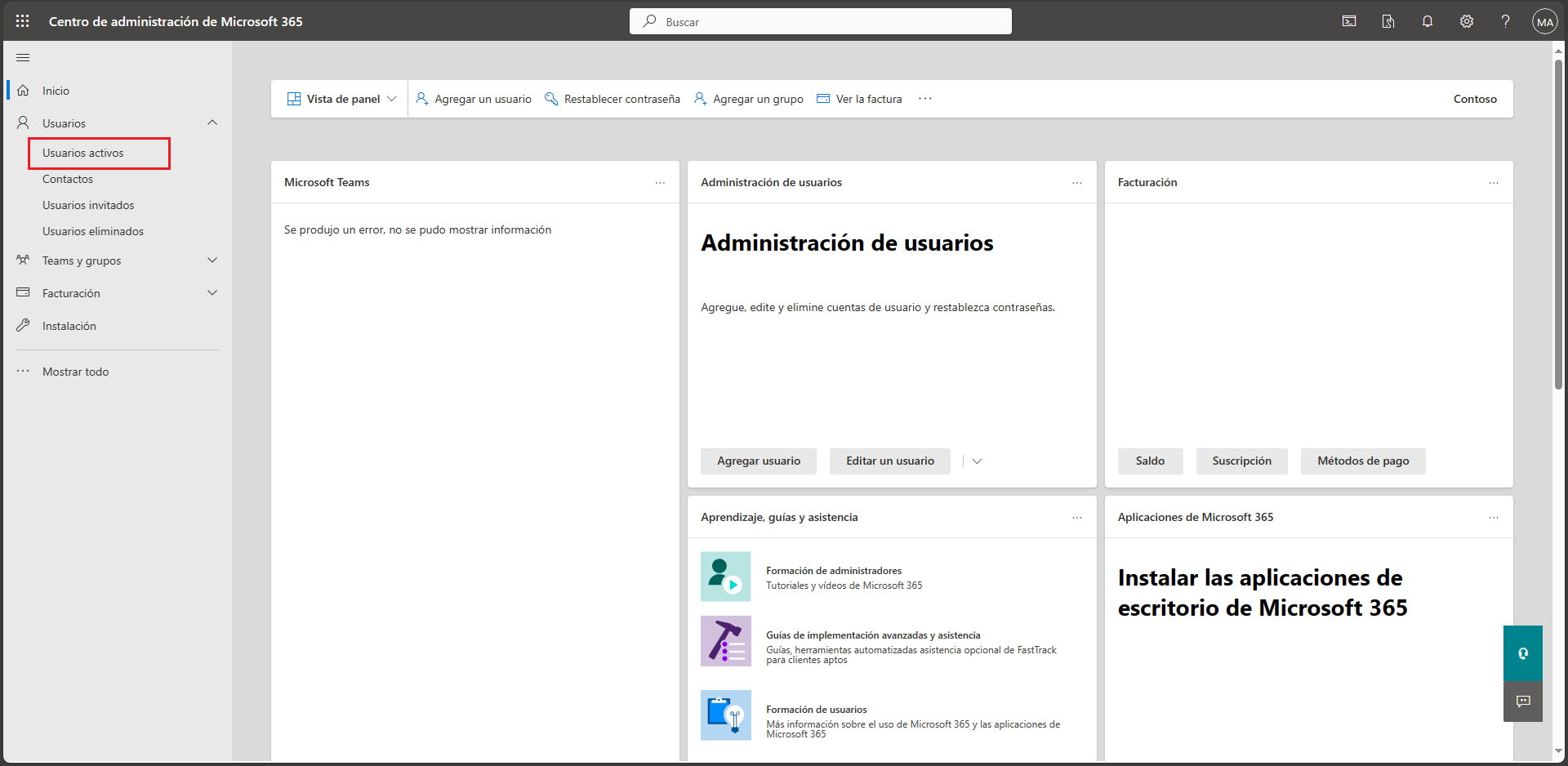Click Formación de administradores thumbnail
This screenshot has width=1568, height=766.
725,577
